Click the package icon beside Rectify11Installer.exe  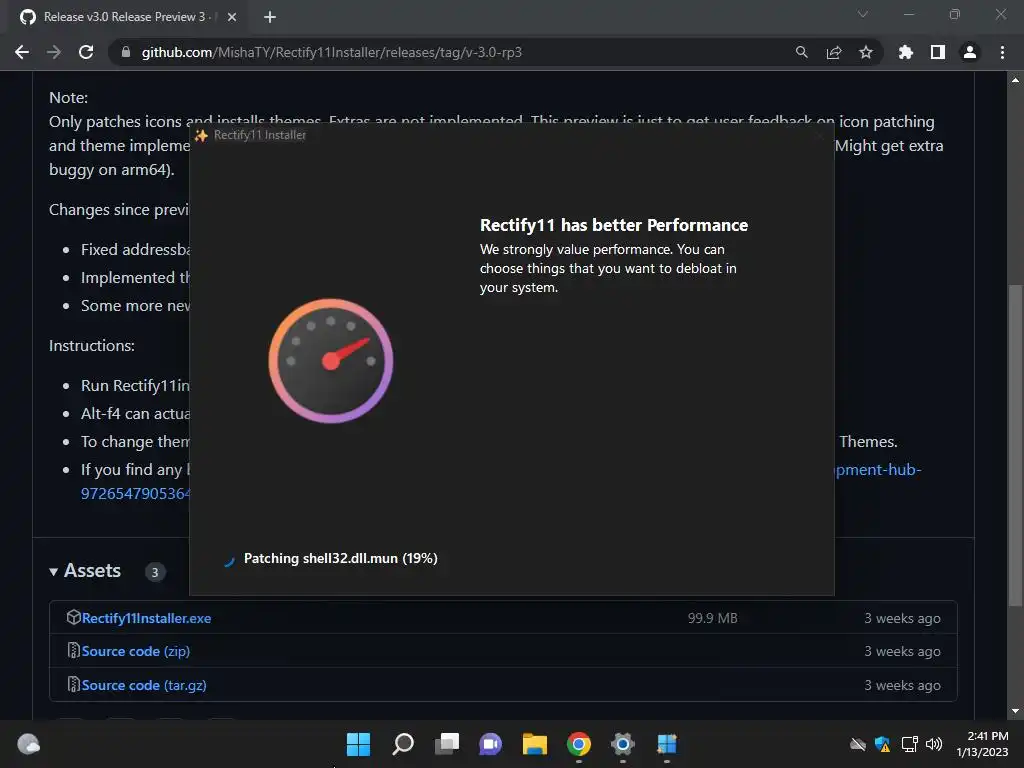[73, 617]
